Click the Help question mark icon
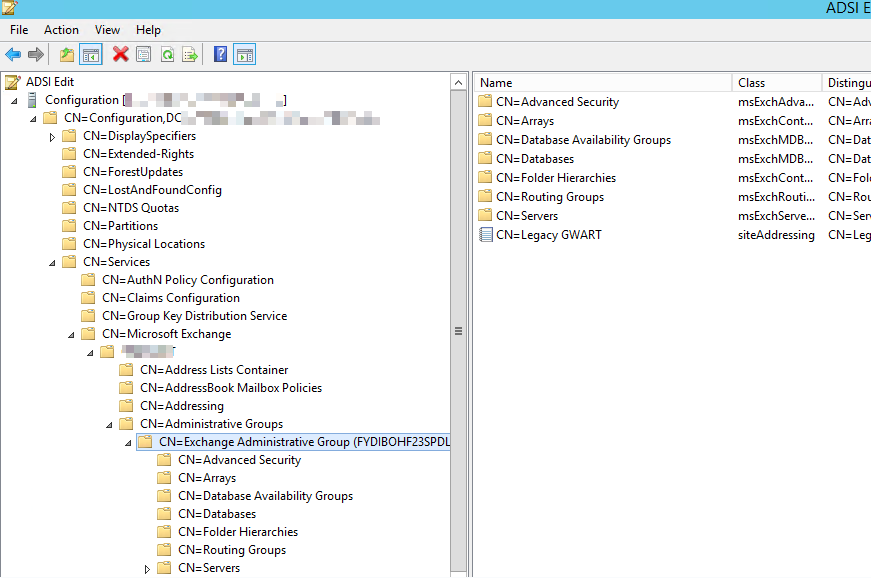The width and height of the screenshot is (871, 578). pos(221,54)
